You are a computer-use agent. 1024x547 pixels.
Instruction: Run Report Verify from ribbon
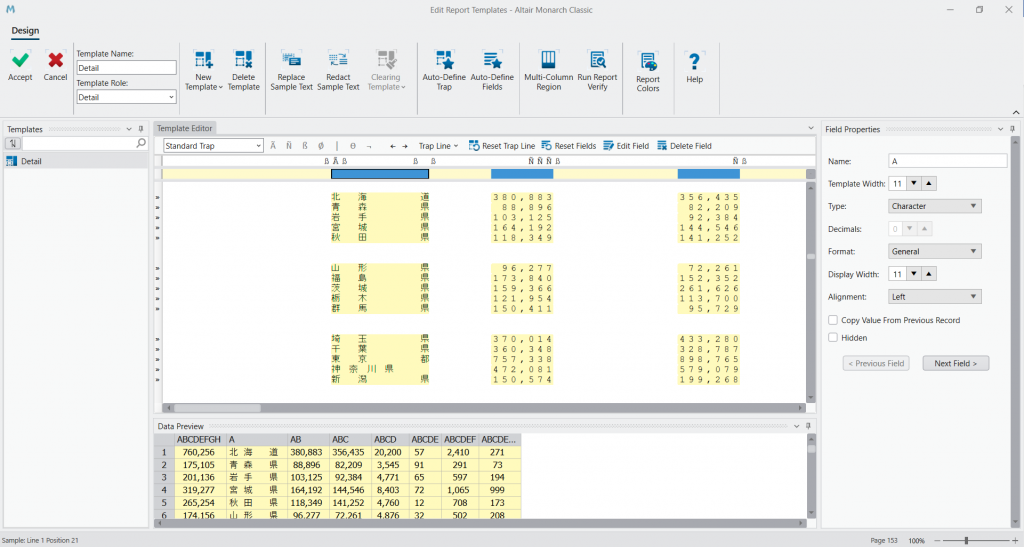pyautogui.click(x=598, y=59)
